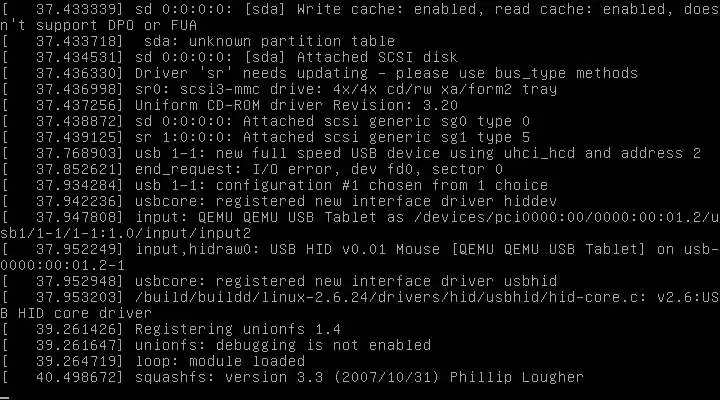Click the 'sda: unknown partition table' line

point(198,41)
